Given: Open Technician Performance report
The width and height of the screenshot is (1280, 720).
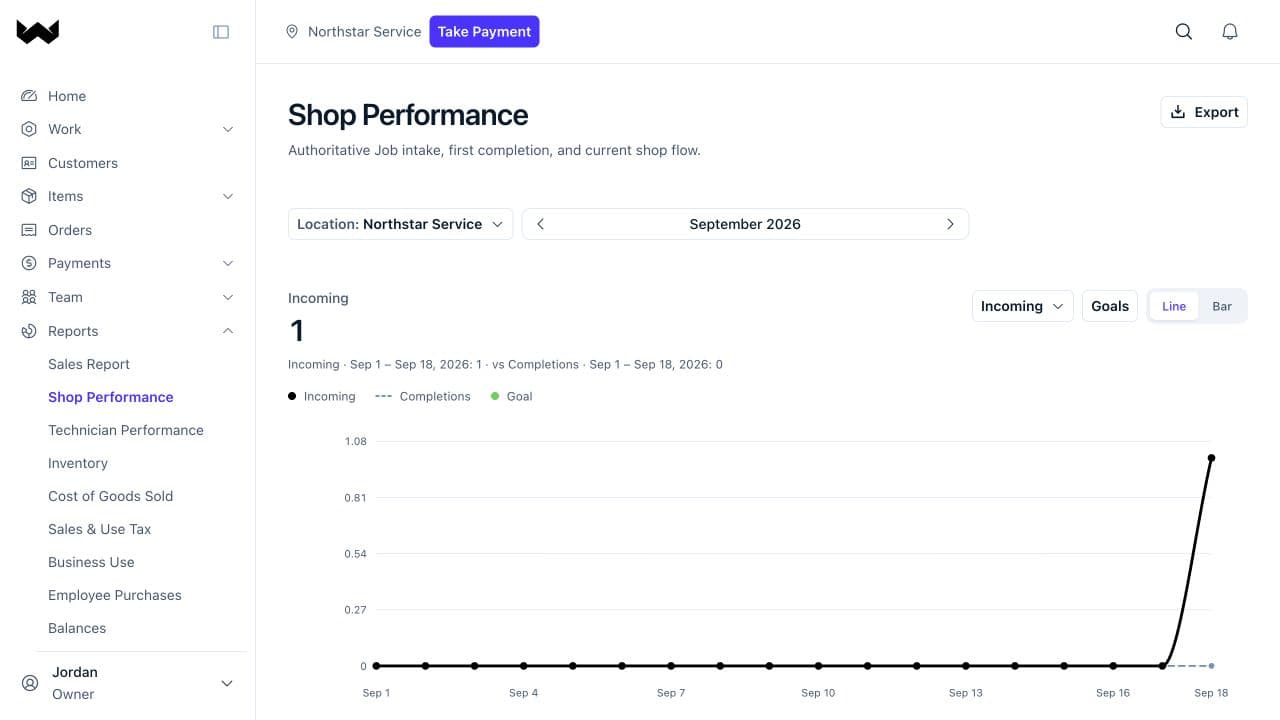Looking at the screenshot, I should (x=126, y=430).
